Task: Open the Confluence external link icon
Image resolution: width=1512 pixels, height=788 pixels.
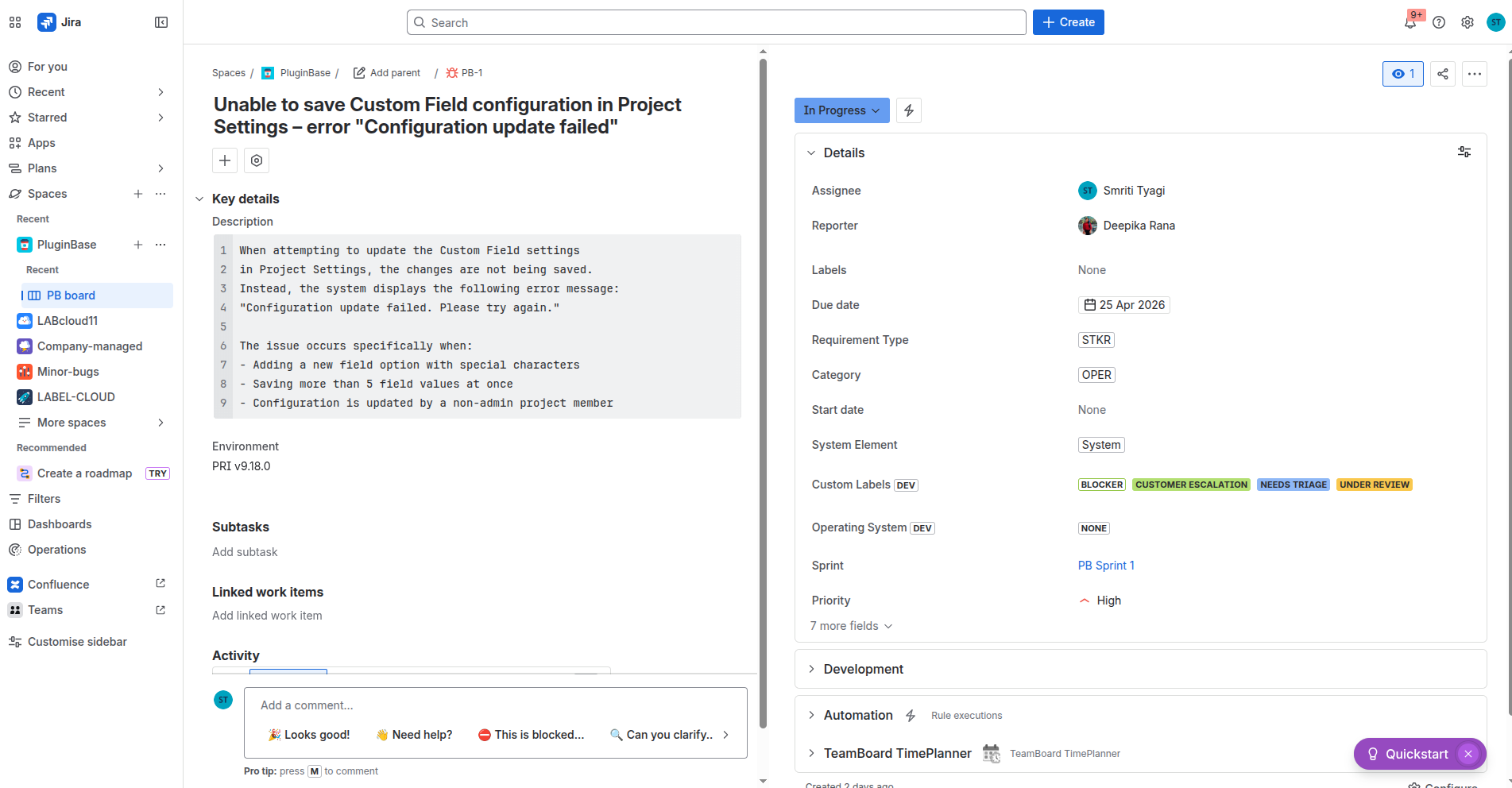Action: [x=160, y=584]
